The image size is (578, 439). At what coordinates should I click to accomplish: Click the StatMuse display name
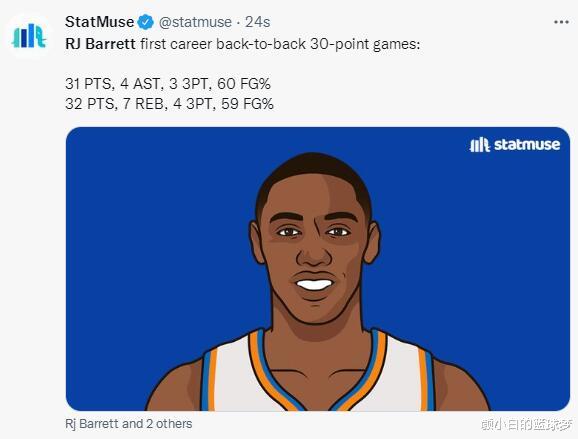(x=100, y=22)
